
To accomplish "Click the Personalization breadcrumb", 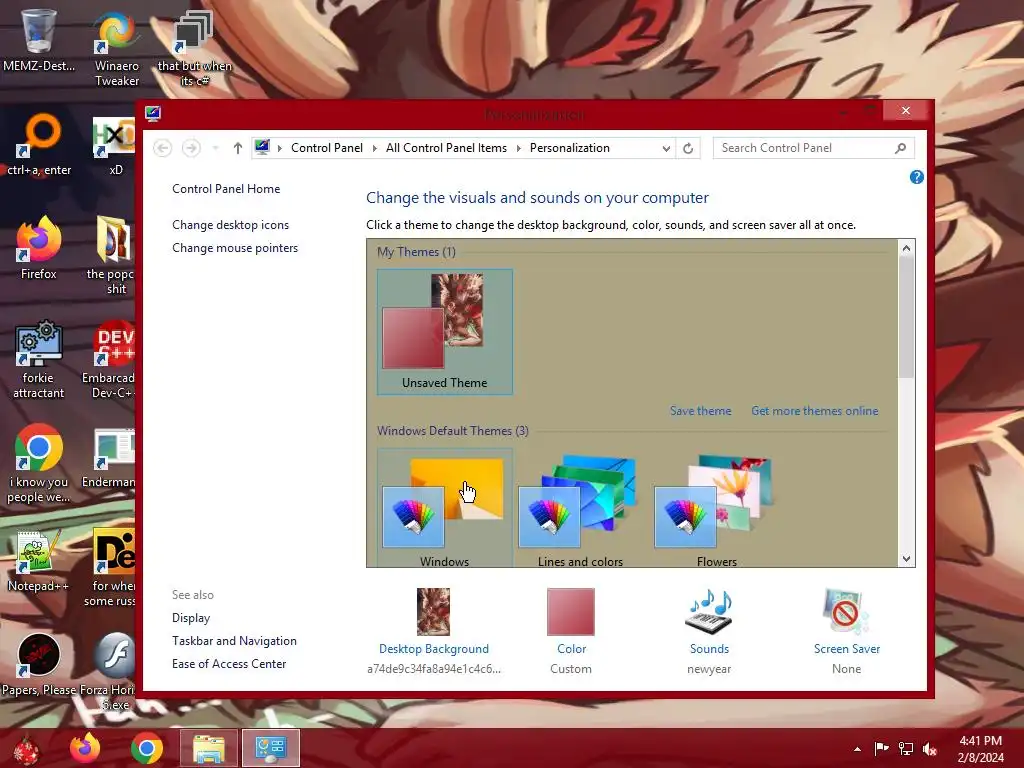I will coord(569,148).
